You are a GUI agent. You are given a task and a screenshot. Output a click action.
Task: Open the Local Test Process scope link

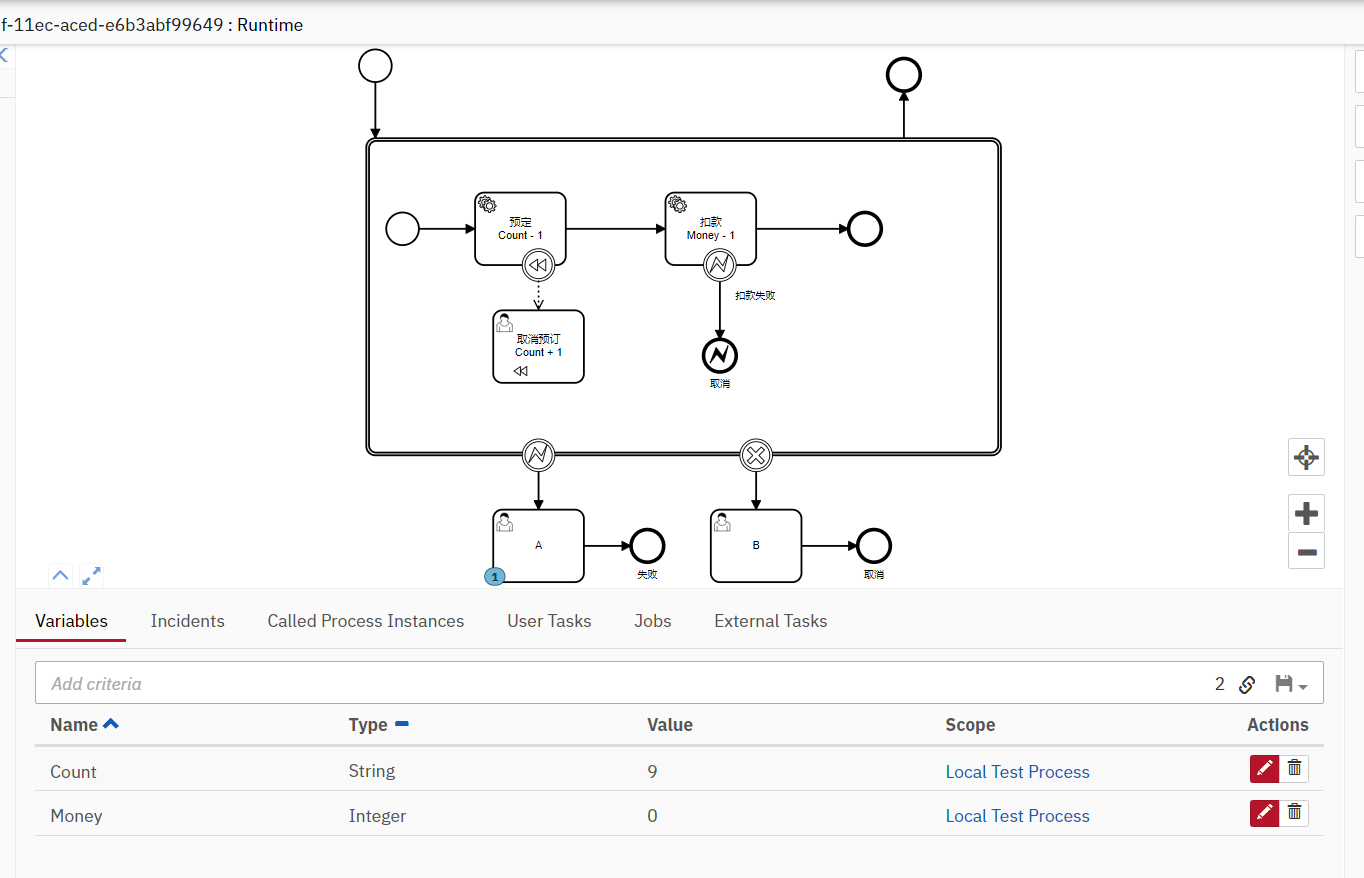point(1017,771)
